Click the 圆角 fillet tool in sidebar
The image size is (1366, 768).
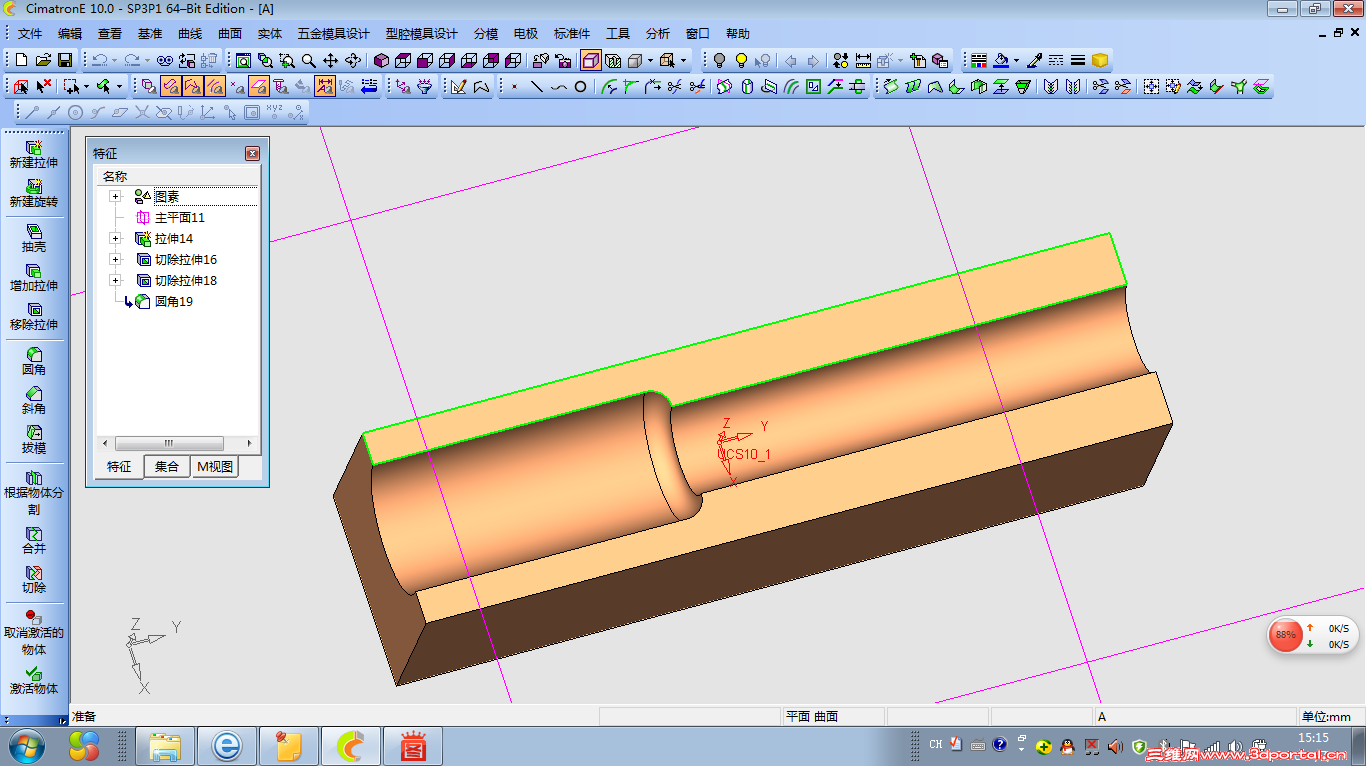(x=34, y=361)
